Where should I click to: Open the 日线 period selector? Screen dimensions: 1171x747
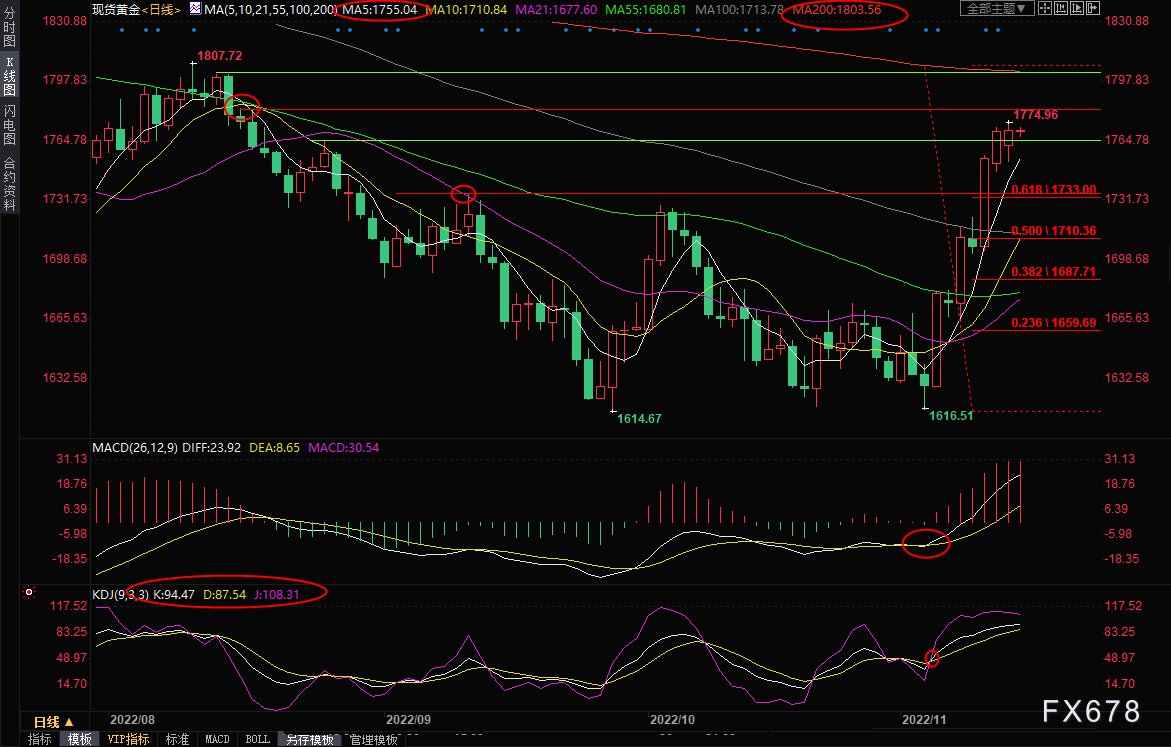click(53, 721)
